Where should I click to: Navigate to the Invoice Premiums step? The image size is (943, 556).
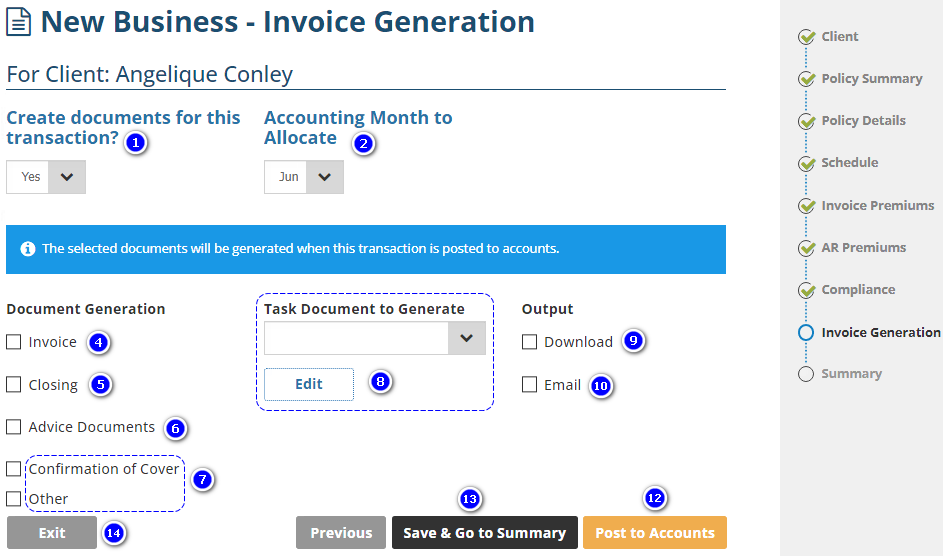click(x=877, y=206)
